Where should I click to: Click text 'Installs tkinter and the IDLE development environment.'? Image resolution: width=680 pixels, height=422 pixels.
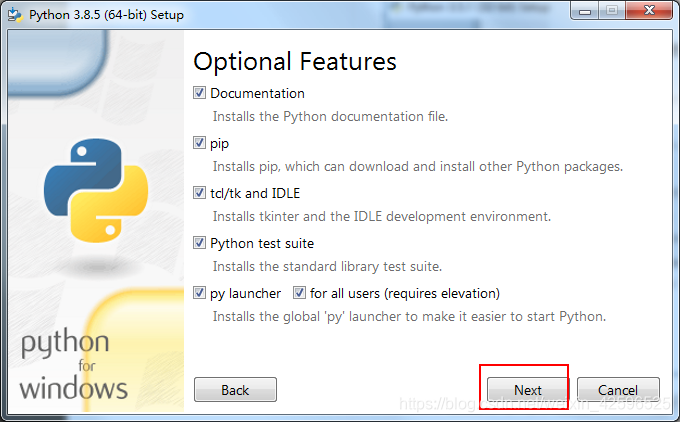tap(382, 216)
